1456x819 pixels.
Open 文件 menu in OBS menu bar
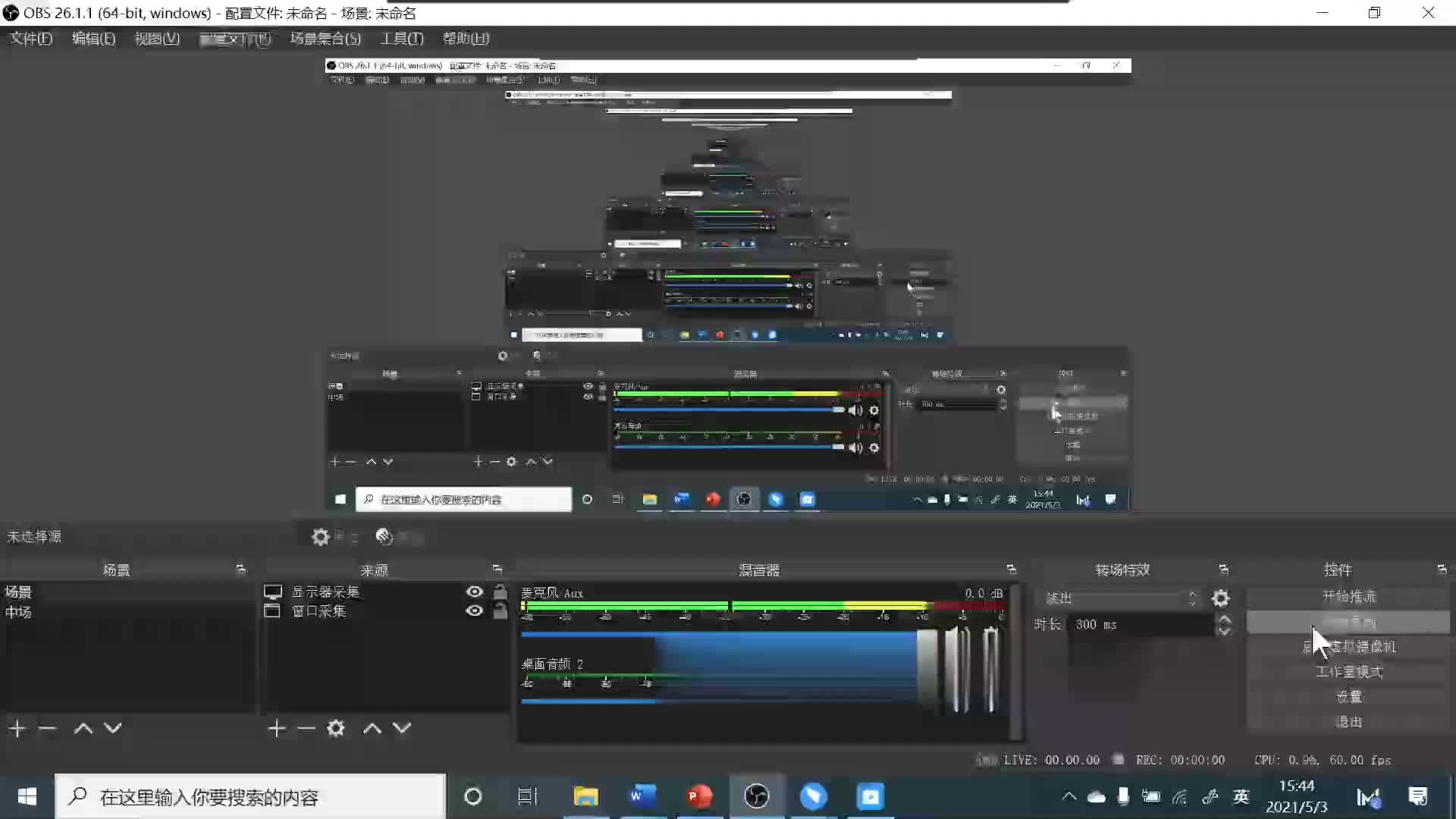(29, 38)
